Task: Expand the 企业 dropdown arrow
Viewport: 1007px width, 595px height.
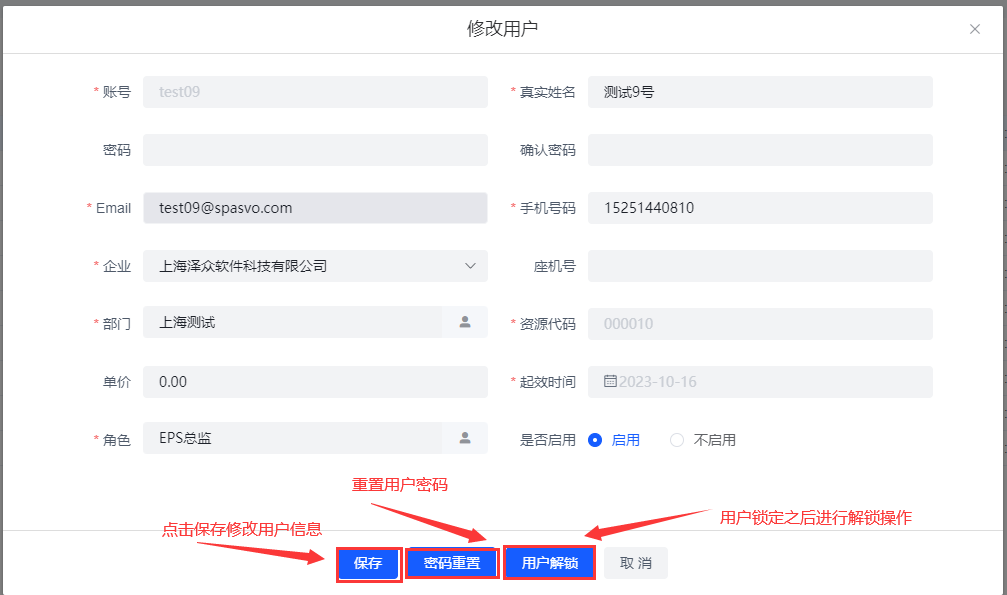Action: pyautogui.click(x=471, y=266)
